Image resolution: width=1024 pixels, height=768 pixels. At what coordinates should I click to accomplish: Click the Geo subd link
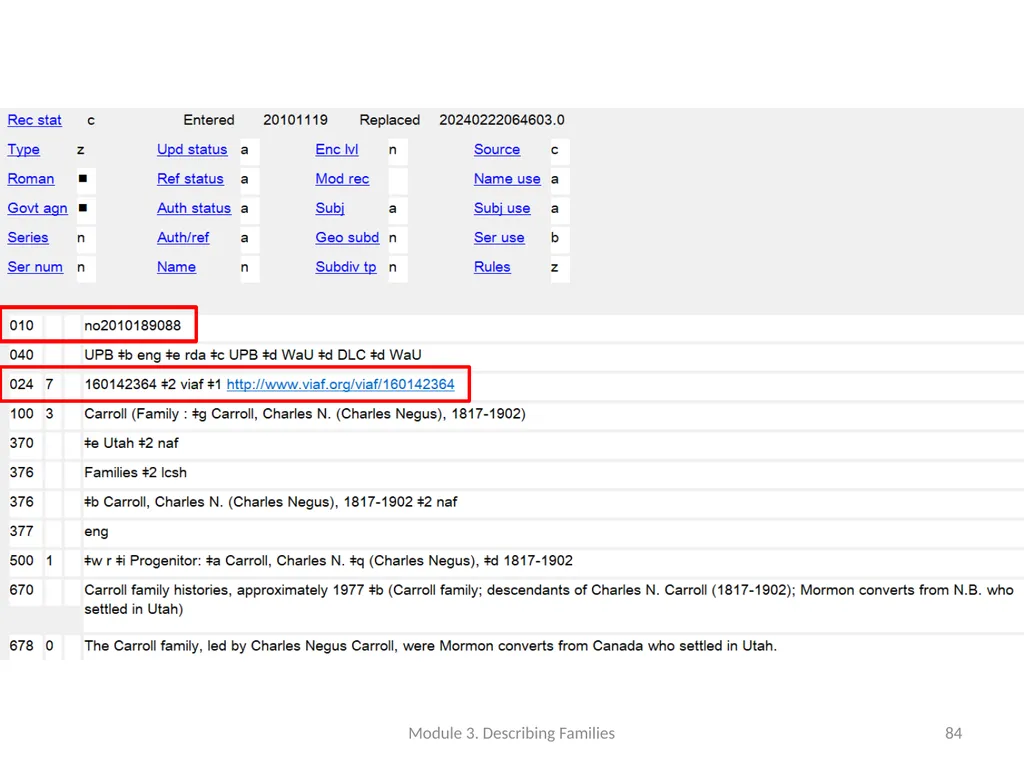pos(347,238)
